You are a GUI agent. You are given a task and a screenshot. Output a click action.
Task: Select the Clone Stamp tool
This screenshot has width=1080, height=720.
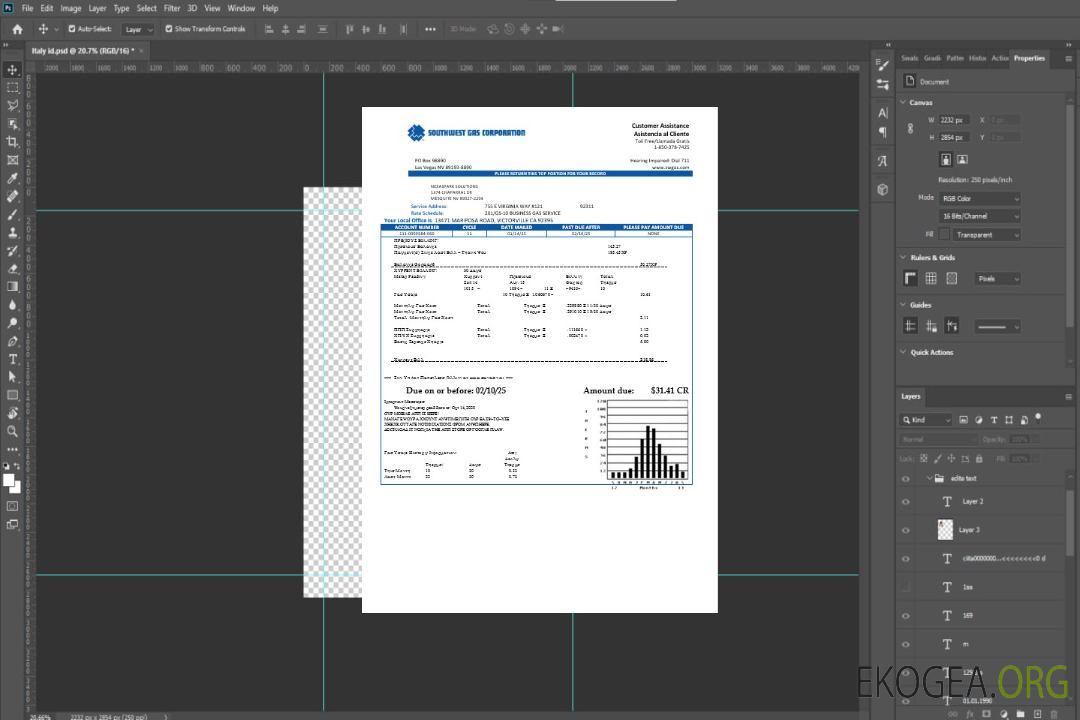pyautogui.click(x=12, y=232)
